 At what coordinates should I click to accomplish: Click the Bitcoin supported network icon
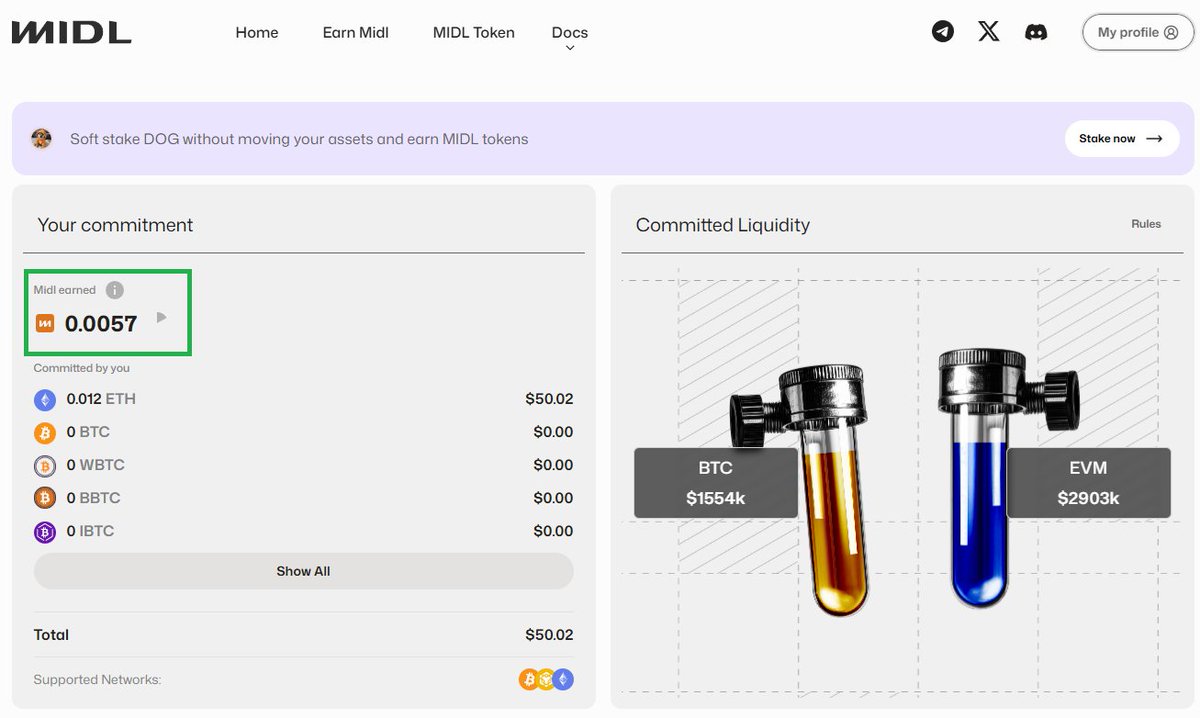coord(528,680)
